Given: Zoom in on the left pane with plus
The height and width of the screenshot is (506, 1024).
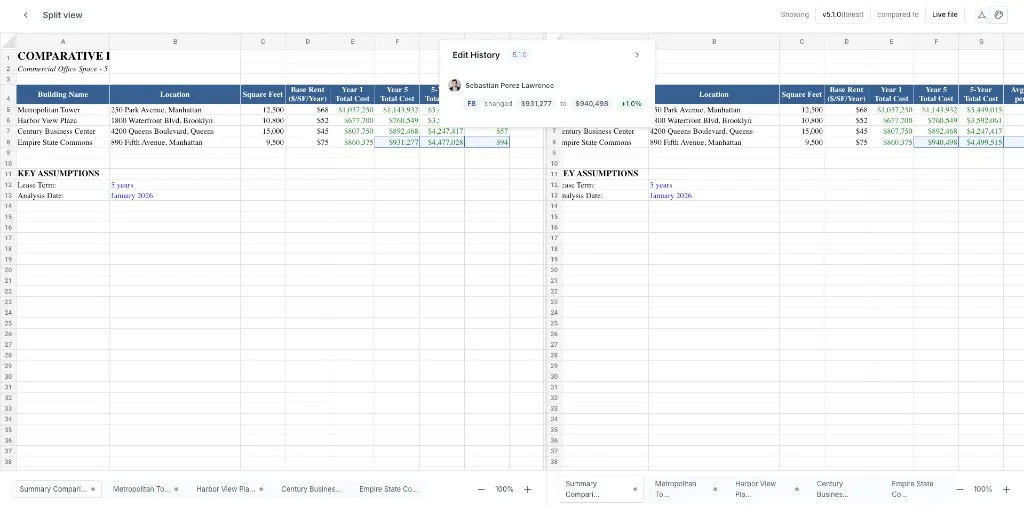Looking at the screenshot, I should click(x=528, y=489).
